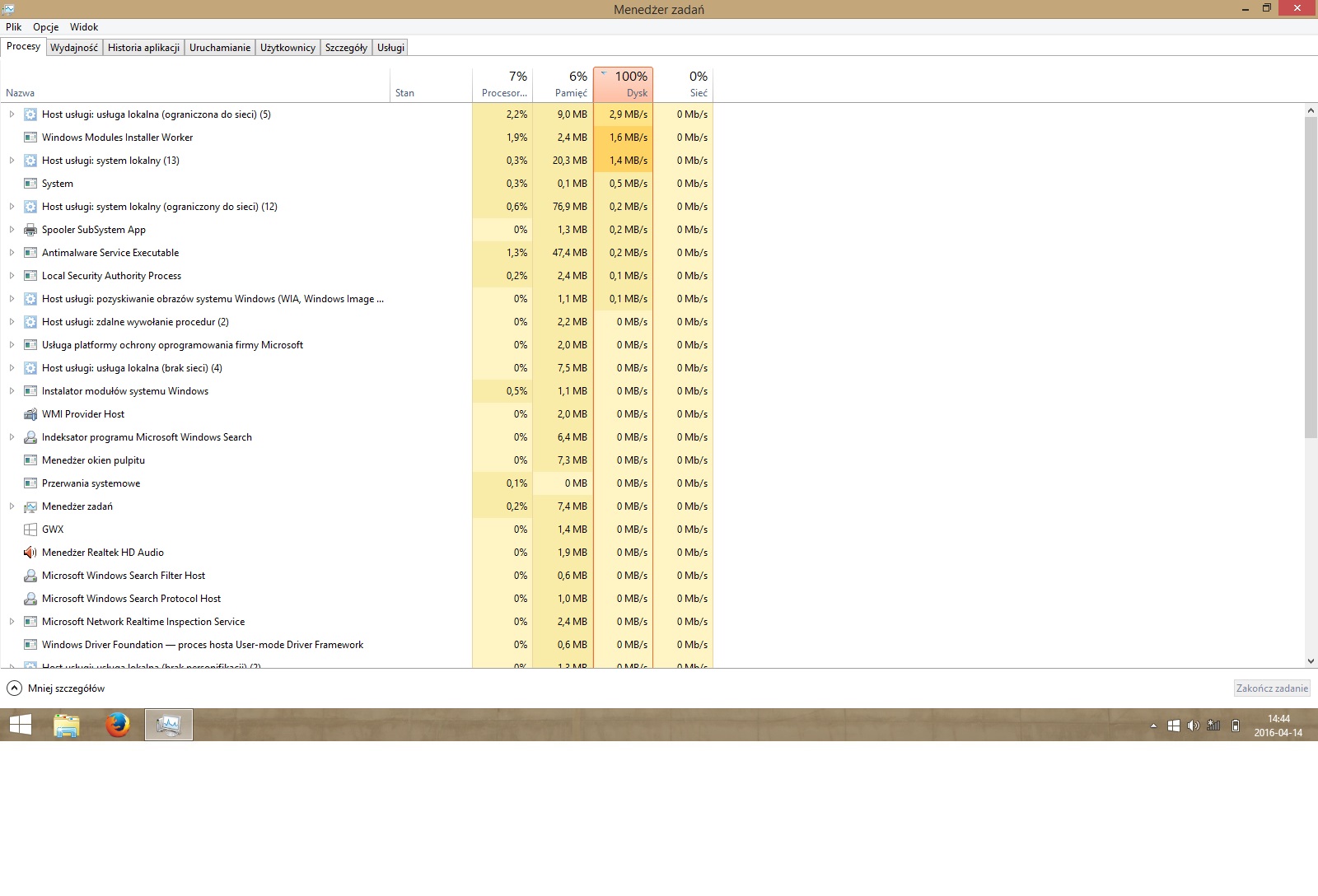Sort by the Nazwa column header
Viewport: 1318px width, 896px height.
[x=195, y=84]
